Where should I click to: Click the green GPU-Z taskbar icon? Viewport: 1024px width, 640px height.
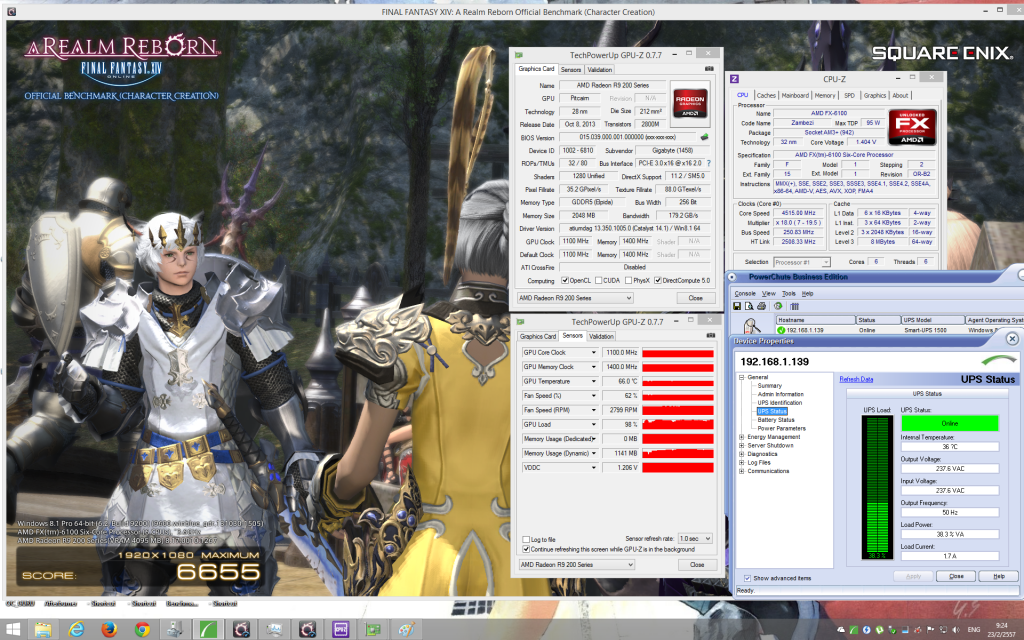click(x=373, y=630)
